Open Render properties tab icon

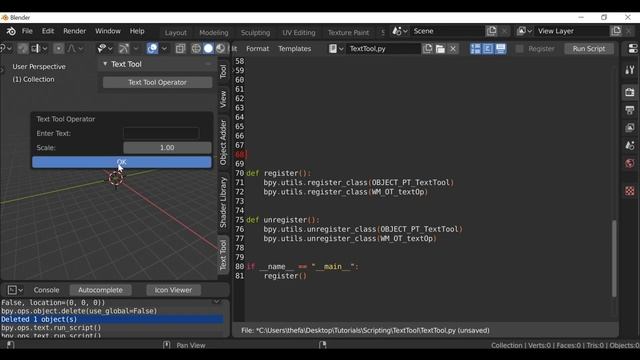coord(630,92)
